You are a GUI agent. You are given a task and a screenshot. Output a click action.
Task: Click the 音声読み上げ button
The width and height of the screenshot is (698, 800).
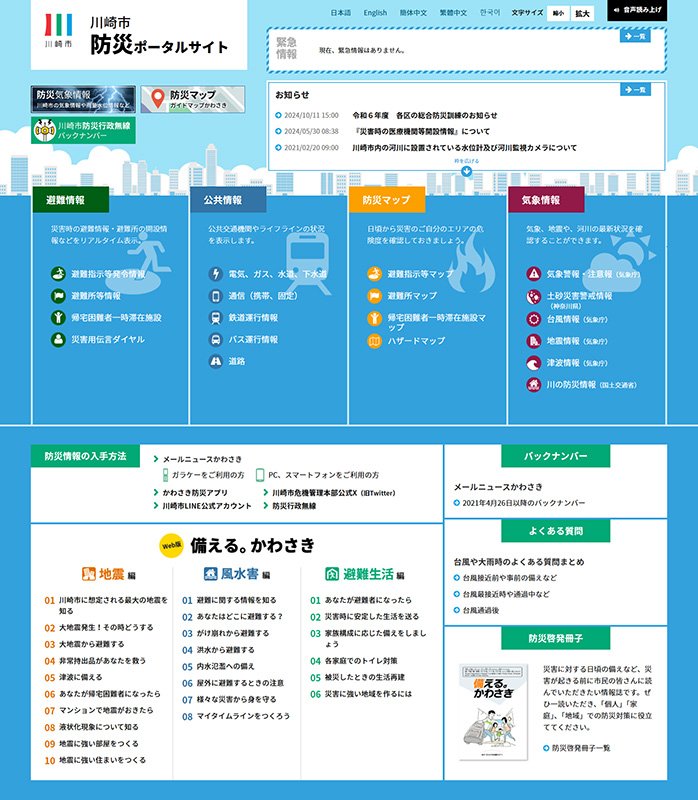click(x=637, y=10)
